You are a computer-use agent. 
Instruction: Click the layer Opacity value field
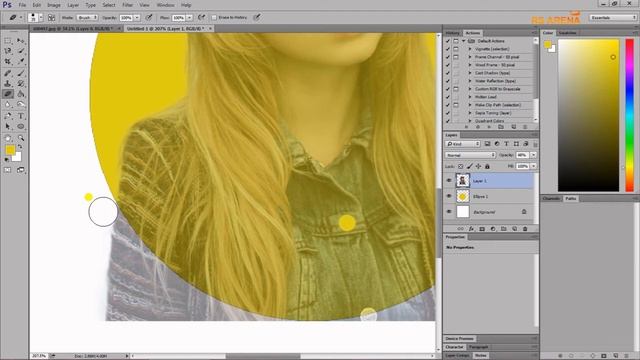coord(522,155)
